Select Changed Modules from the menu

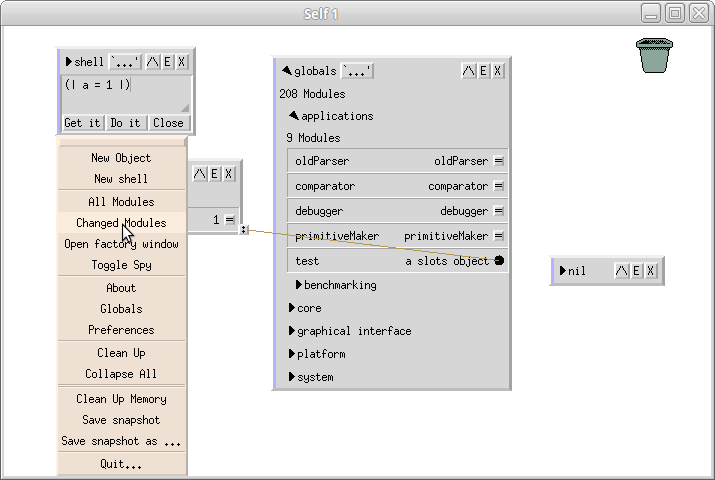(121, 223)
